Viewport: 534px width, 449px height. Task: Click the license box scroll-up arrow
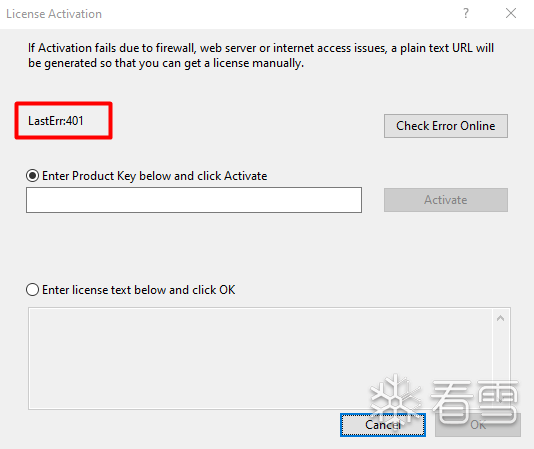[x=501, y=318]
